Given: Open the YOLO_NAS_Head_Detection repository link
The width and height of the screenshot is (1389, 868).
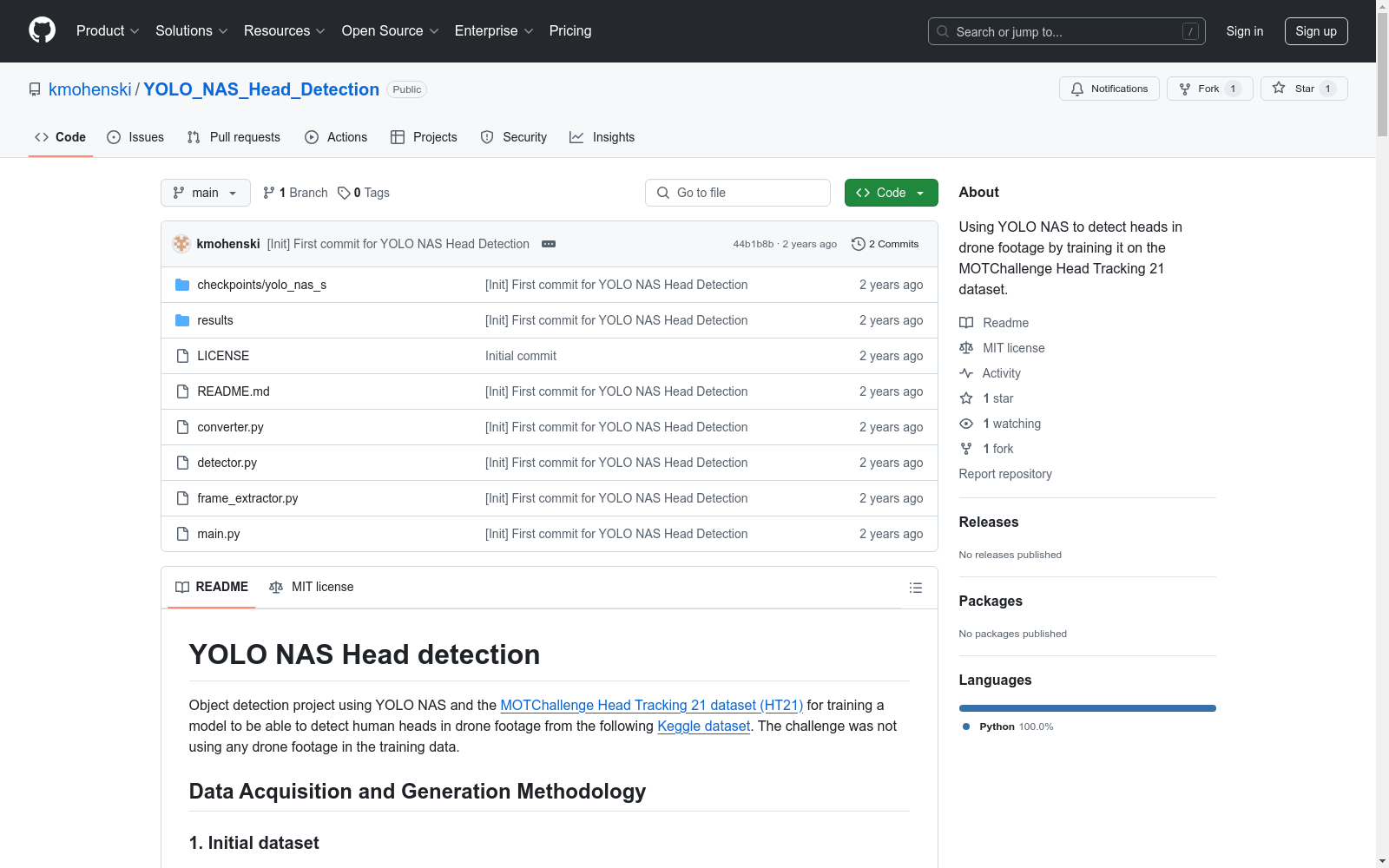Looking at the screenshot, I should click(261, 89).
